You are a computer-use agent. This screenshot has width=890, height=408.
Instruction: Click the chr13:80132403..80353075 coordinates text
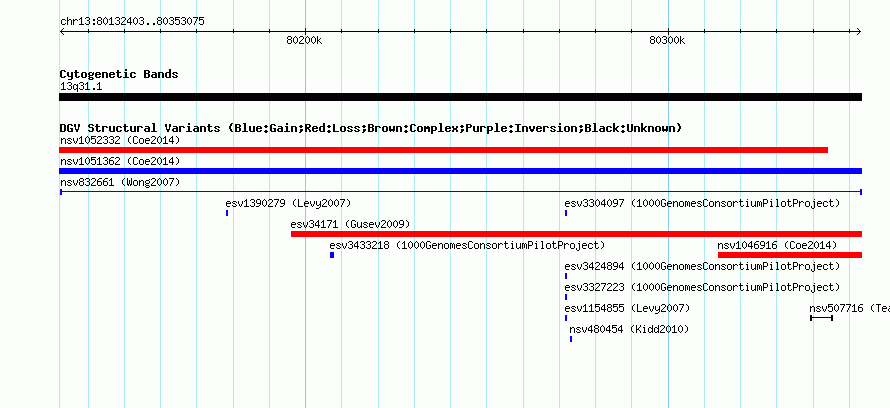[x=132, y=22]
